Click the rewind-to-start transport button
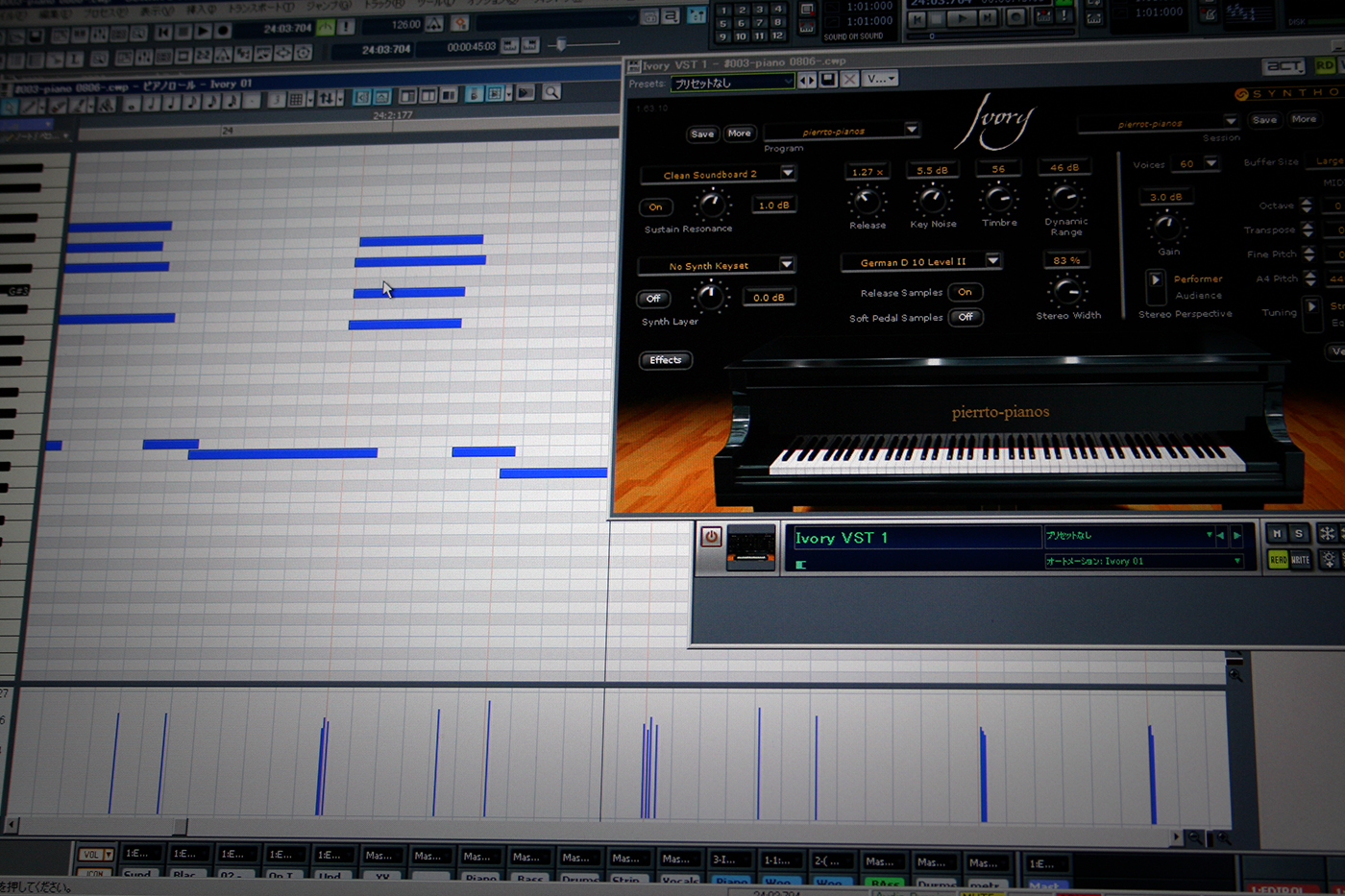 tap(163, 33)
